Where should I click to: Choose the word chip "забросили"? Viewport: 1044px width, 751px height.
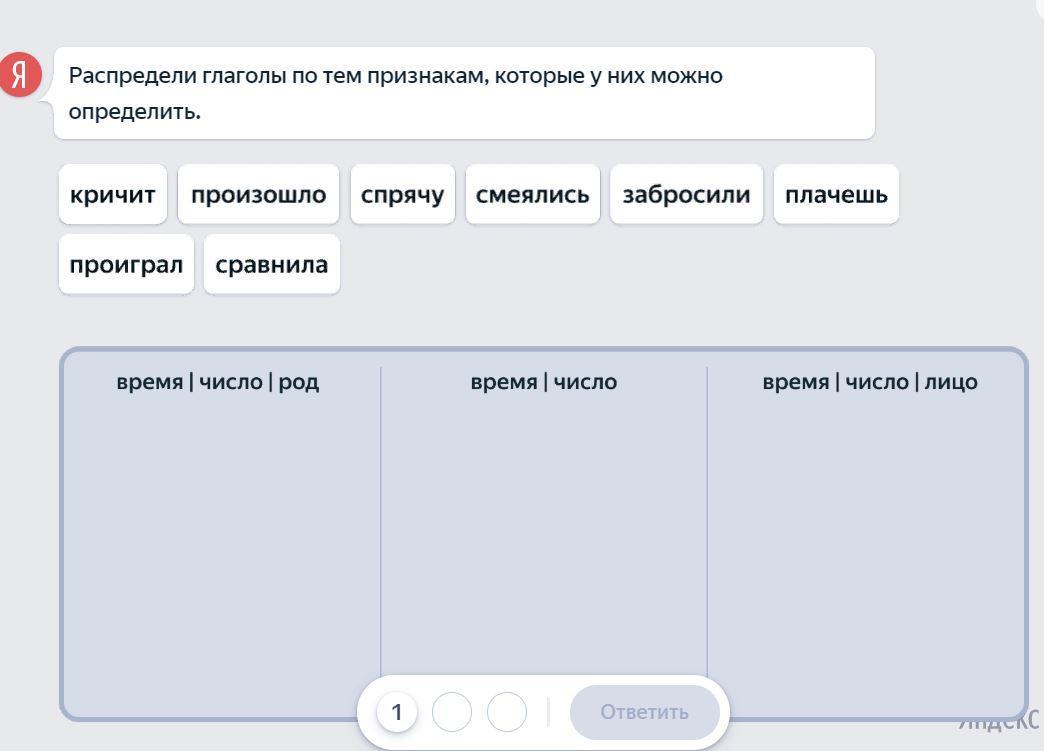[x=686, y=194]
